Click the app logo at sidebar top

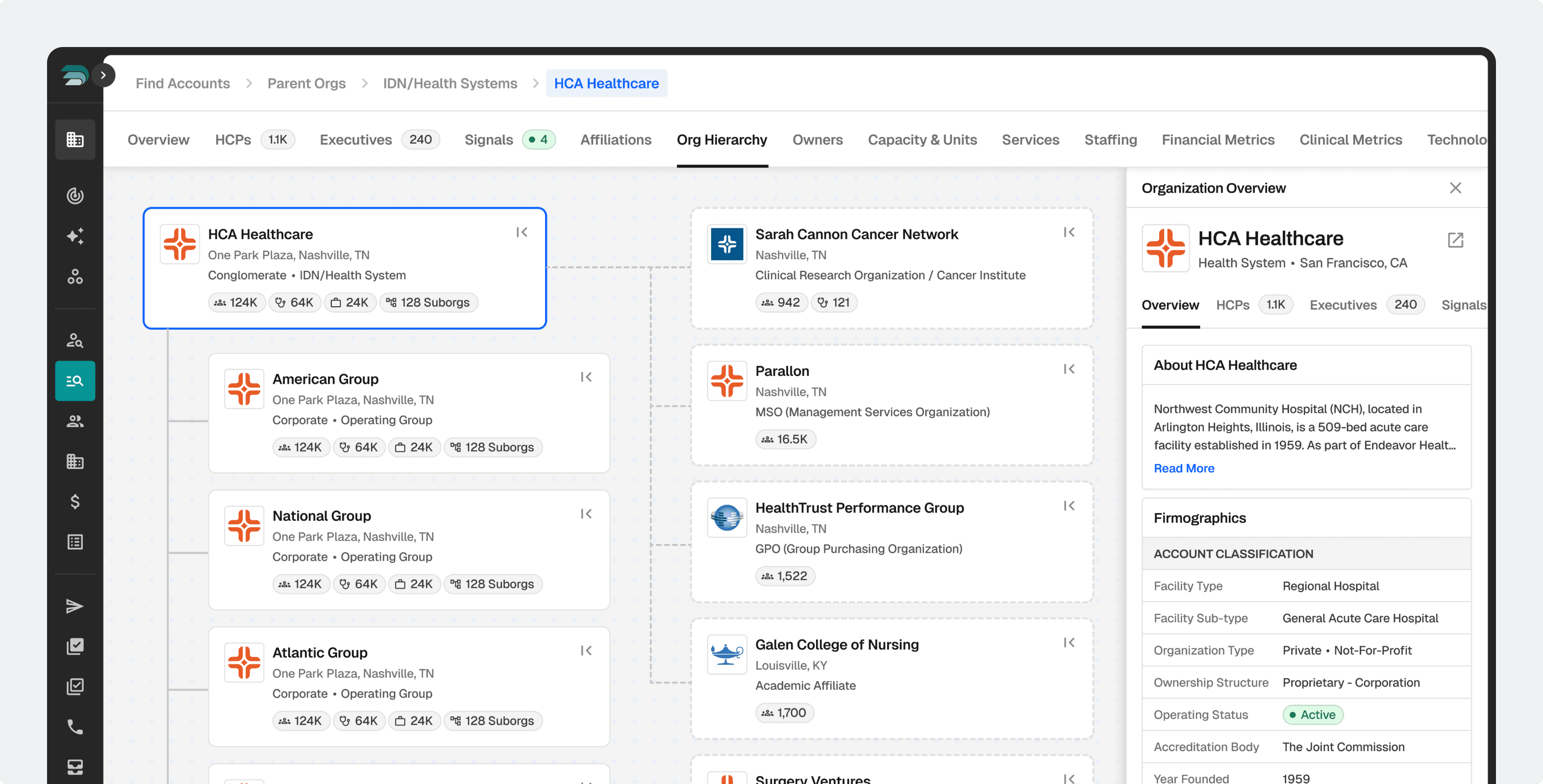tap(75, 75)
